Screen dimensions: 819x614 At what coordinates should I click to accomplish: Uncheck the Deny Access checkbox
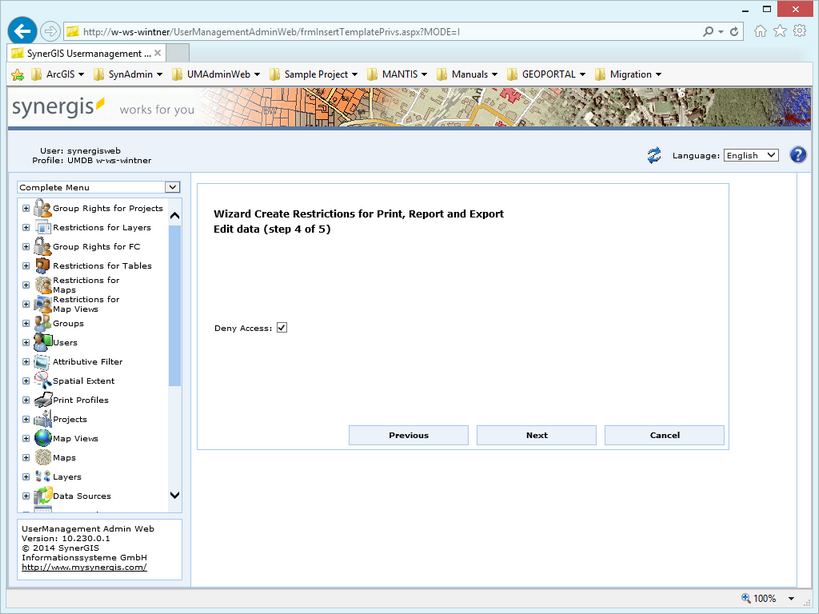coord(281,327)
